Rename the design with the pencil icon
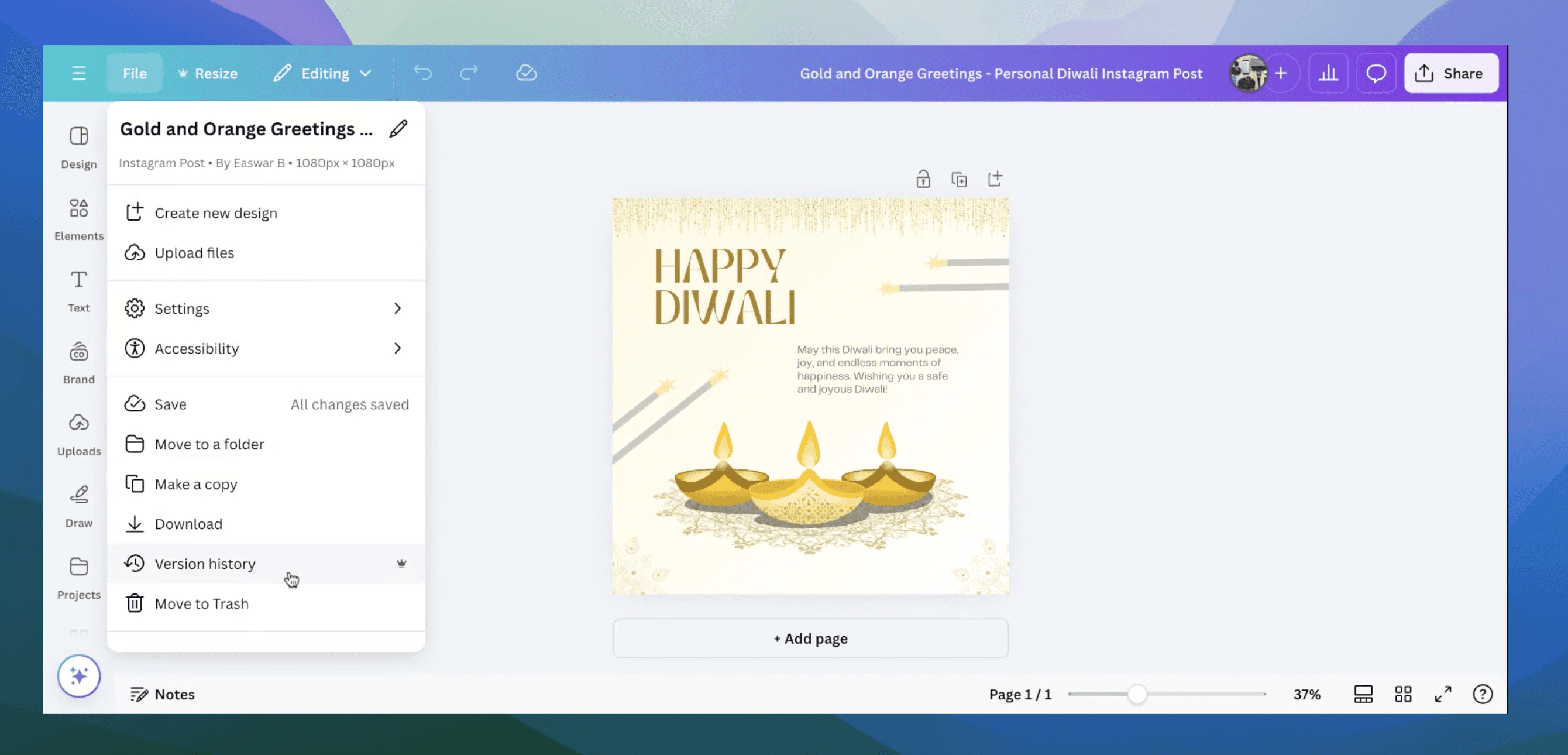This screenshot has width=1568, height=755. (397, 129)
